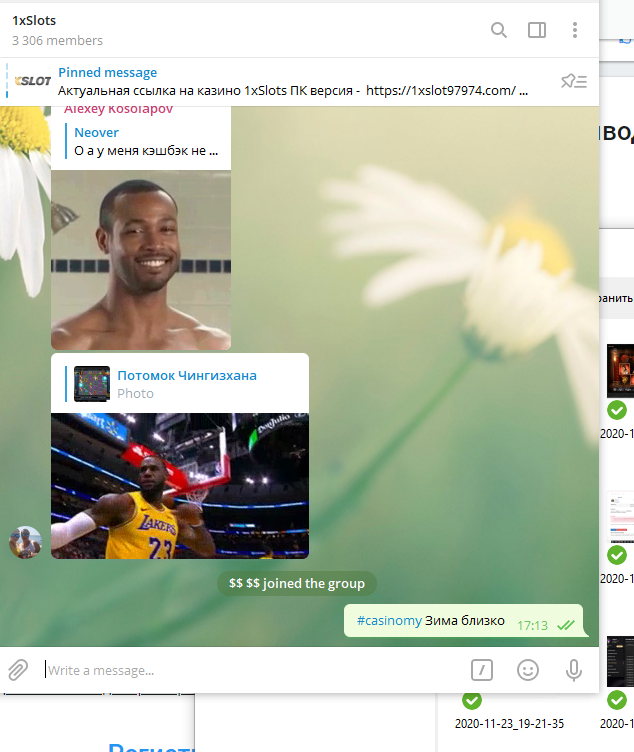634x752 pixels.
Task: Click the paperclip attach file icon
Action: tap(18, 670)
